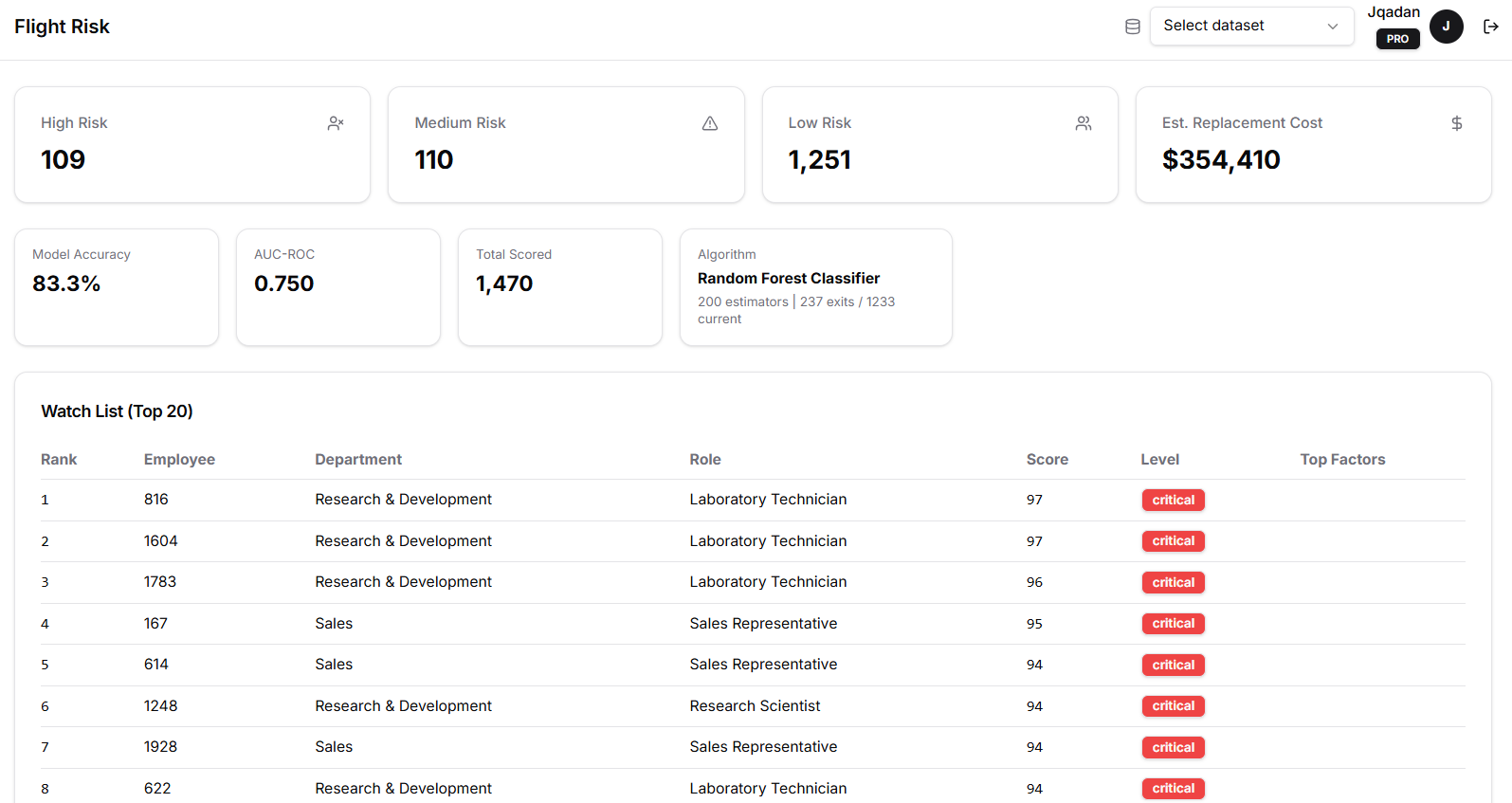Click Laboratory Technician role for employee 816
The image size is (1512, 803).
point(768,500)
